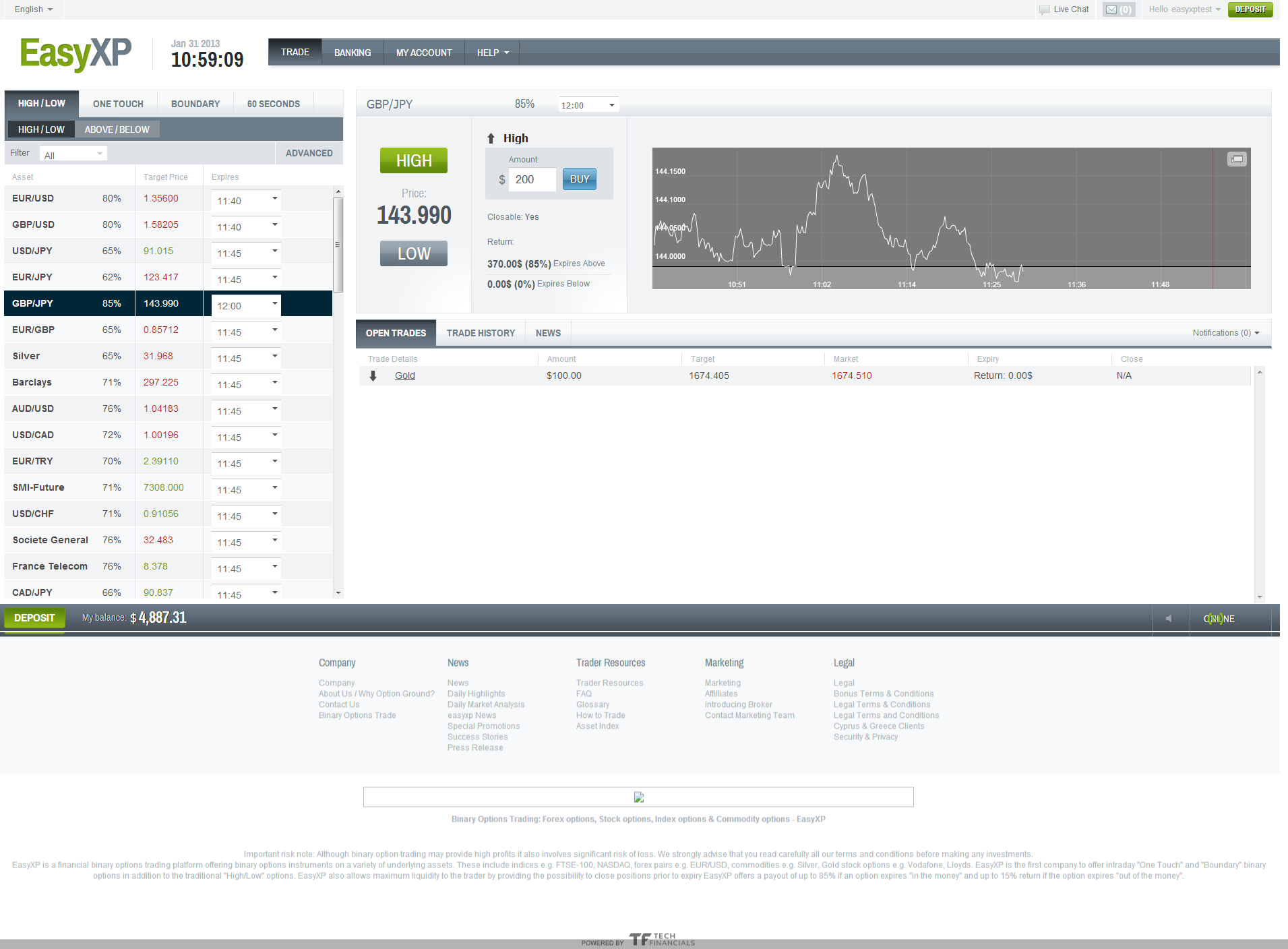Click the Tech Financials footer logo
This screenshot has height=949, width=1288.
tap(661, 940)
